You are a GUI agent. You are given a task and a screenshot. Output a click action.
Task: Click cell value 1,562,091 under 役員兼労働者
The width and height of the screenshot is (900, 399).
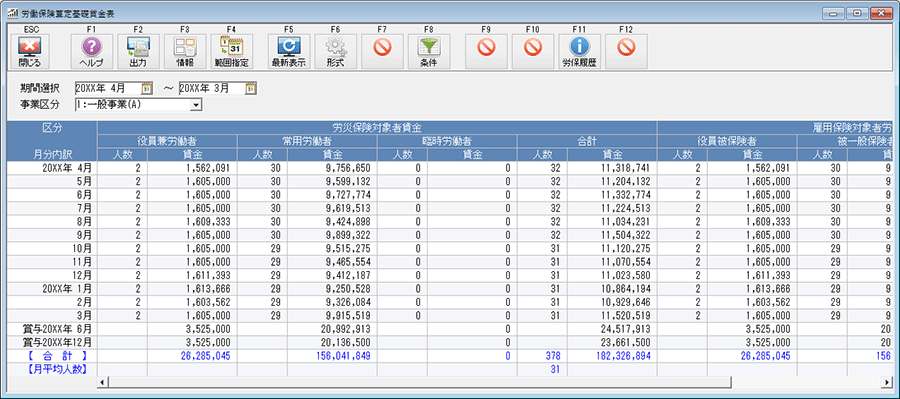coord(207,168)
